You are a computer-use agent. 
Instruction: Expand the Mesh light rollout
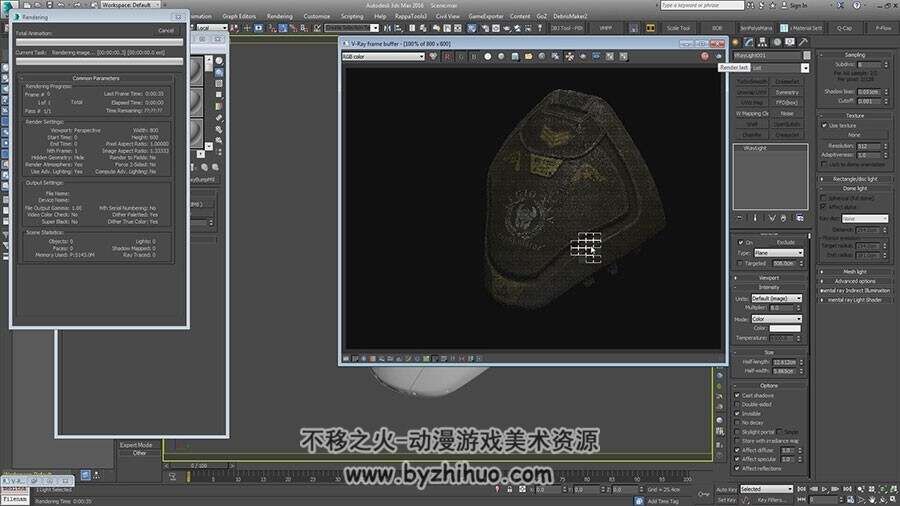pos(855,272)
